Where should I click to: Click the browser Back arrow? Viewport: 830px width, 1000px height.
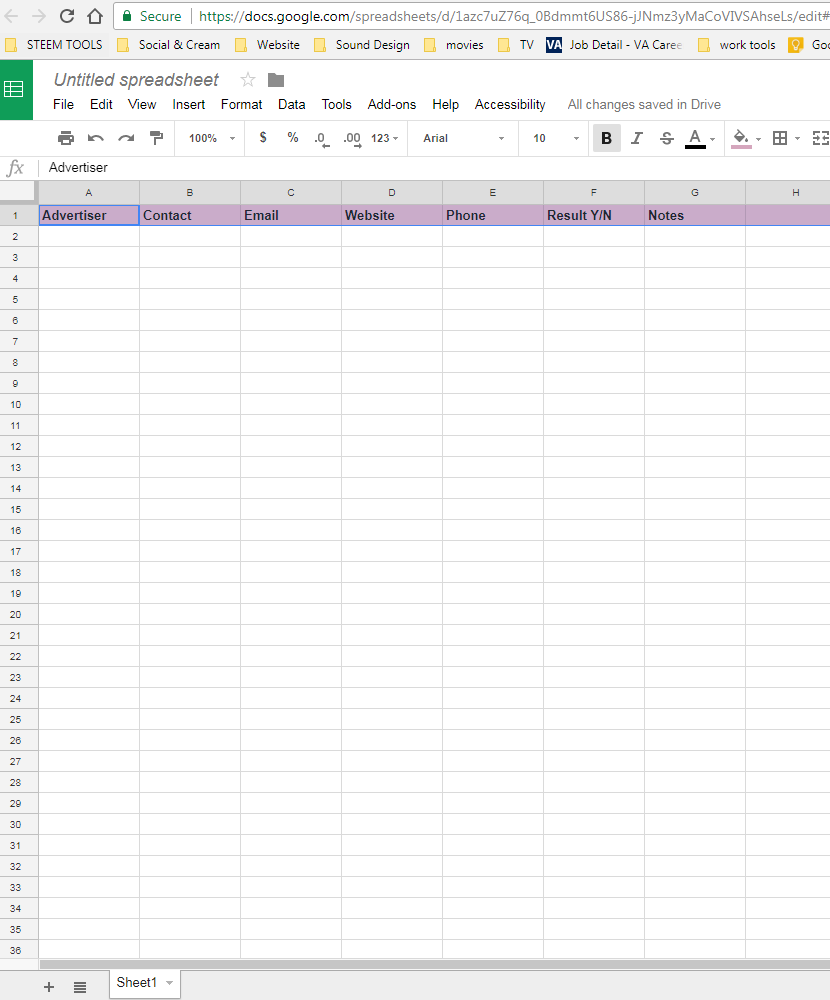tap(11, 16)
